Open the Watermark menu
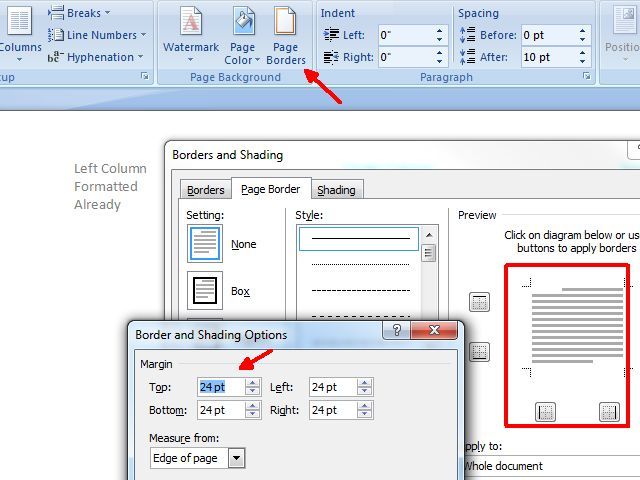The height and width of the screenshot is (480, 640). tap(191, 35)
